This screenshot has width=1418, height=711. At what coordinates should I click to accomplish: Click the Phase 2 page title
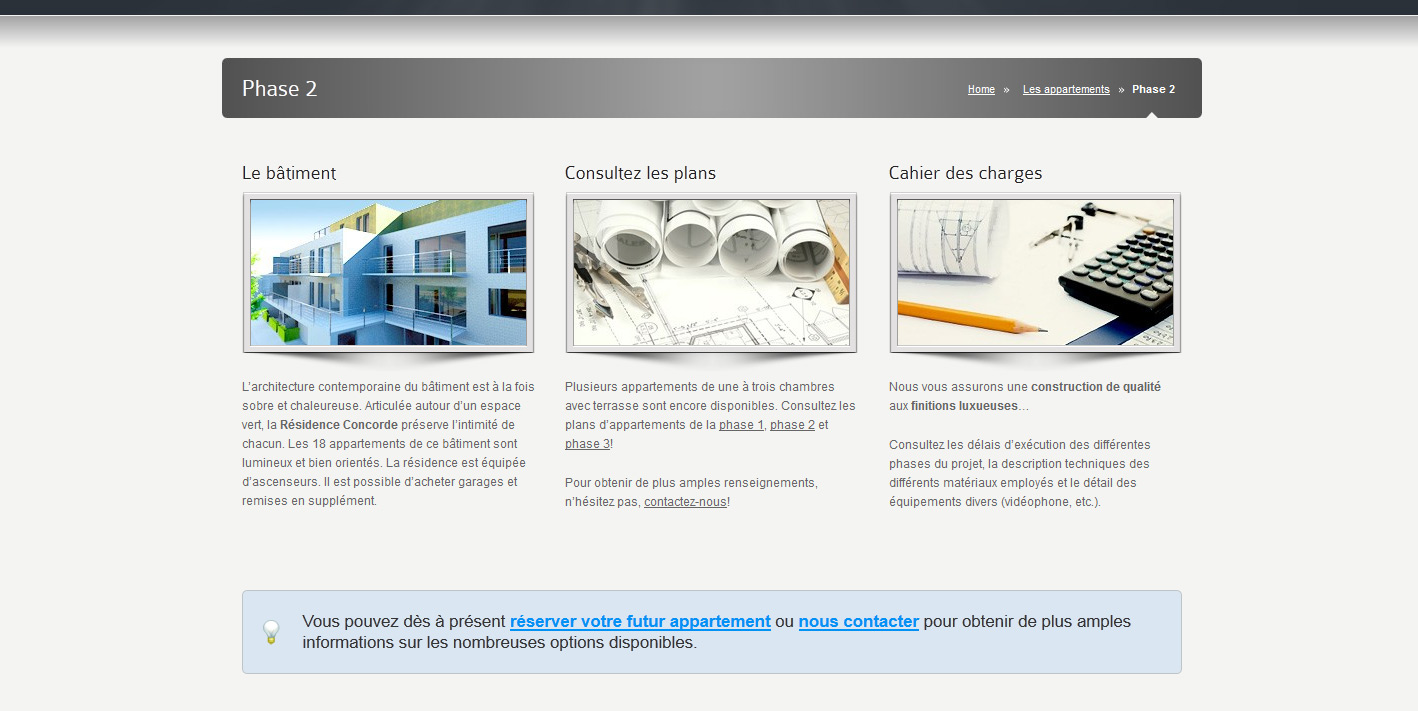coord(279,88)
